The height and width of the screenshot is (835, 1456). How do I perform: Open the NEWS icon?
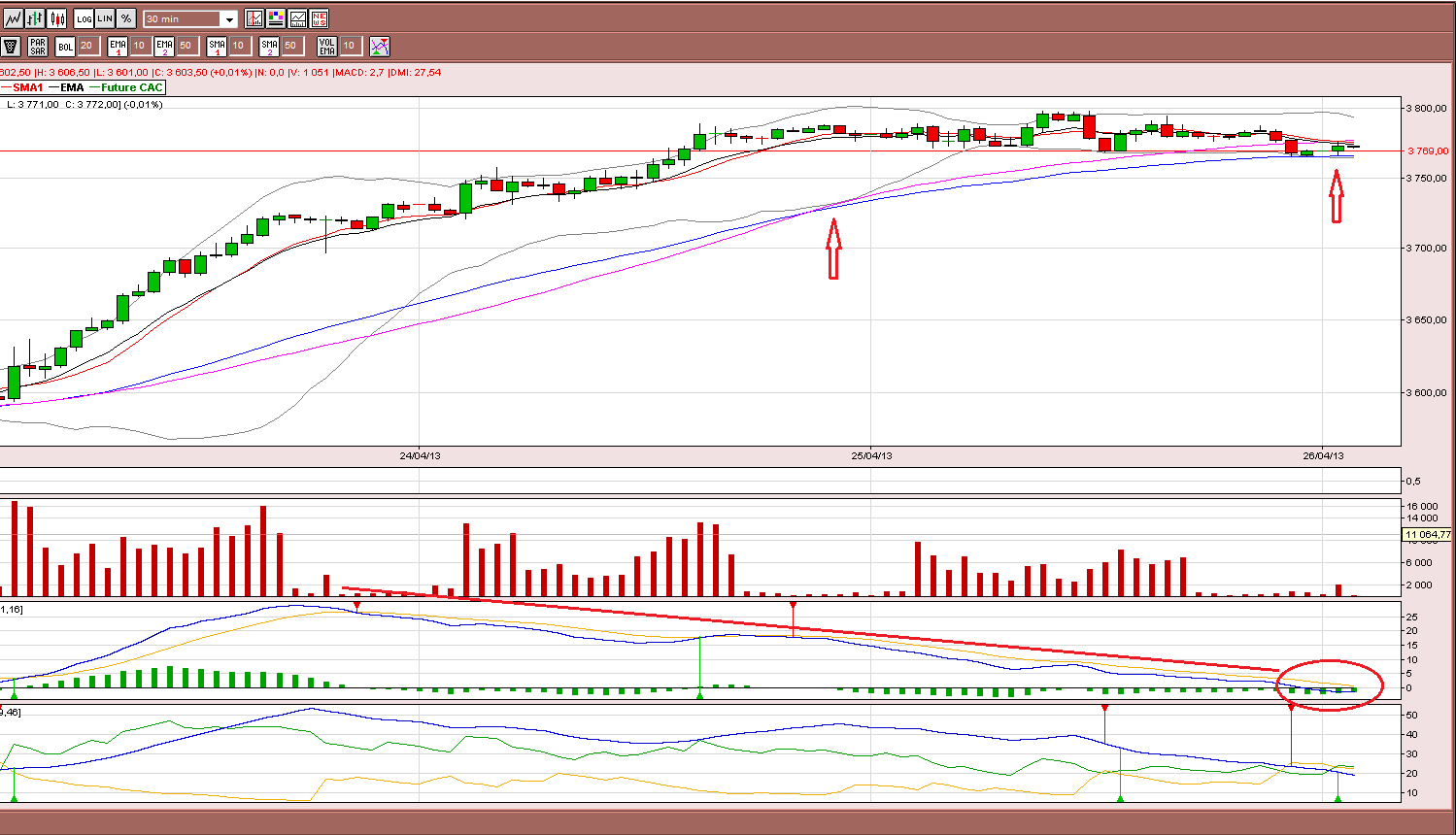click(x=319, y=18)
